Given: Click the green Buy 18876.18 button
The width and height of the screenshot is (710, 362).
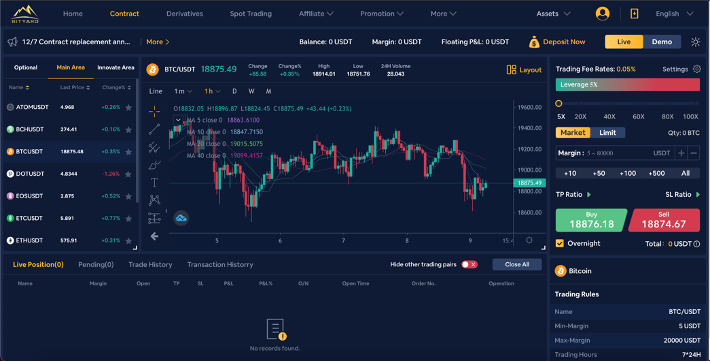Looking at the screenshot, I should click(591, 220).
